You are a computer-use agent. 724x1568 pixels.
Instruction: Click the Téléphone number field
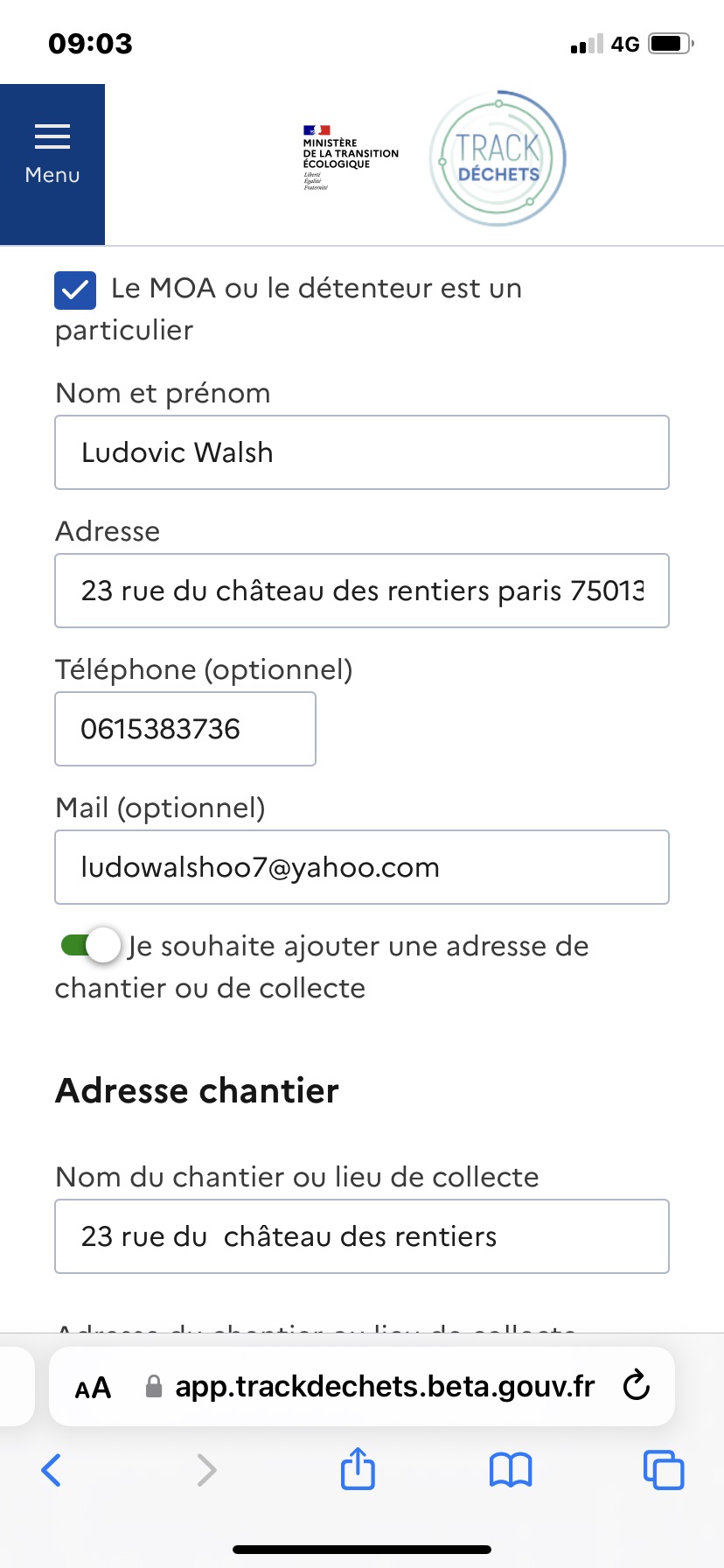(185, 729)
